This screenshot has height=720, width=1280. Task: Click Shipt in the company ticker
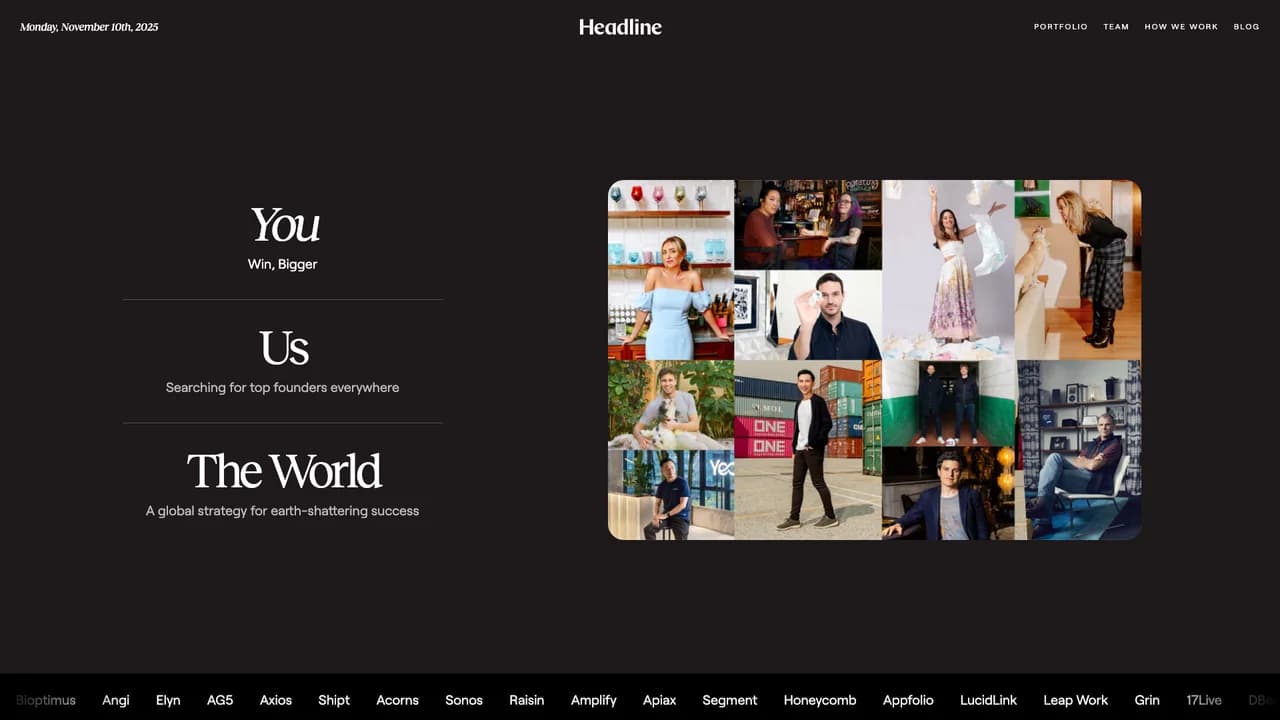334,700
